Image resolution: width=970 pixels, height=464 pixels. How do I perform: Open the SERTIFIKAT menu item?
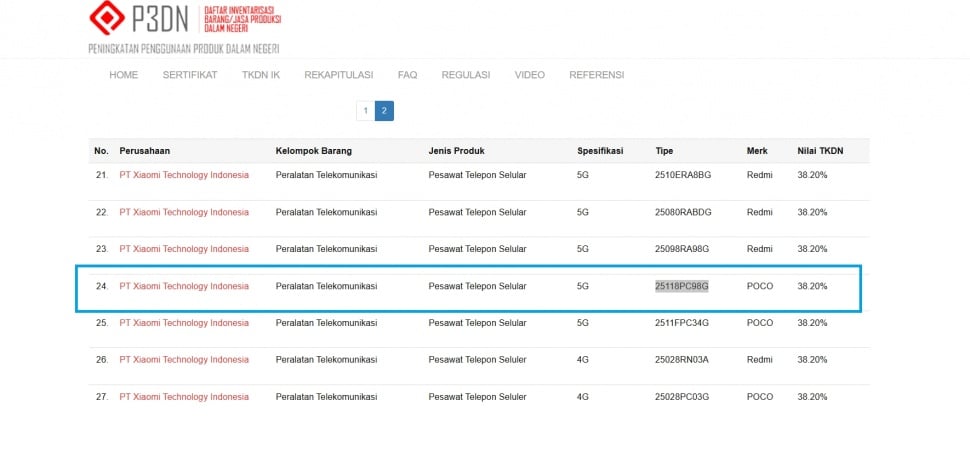click(x=190, y=75)
